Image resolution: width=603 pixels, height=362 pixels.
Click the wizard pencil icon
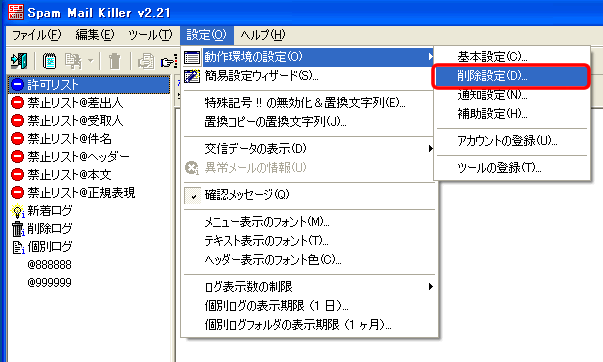coord(192,76)
